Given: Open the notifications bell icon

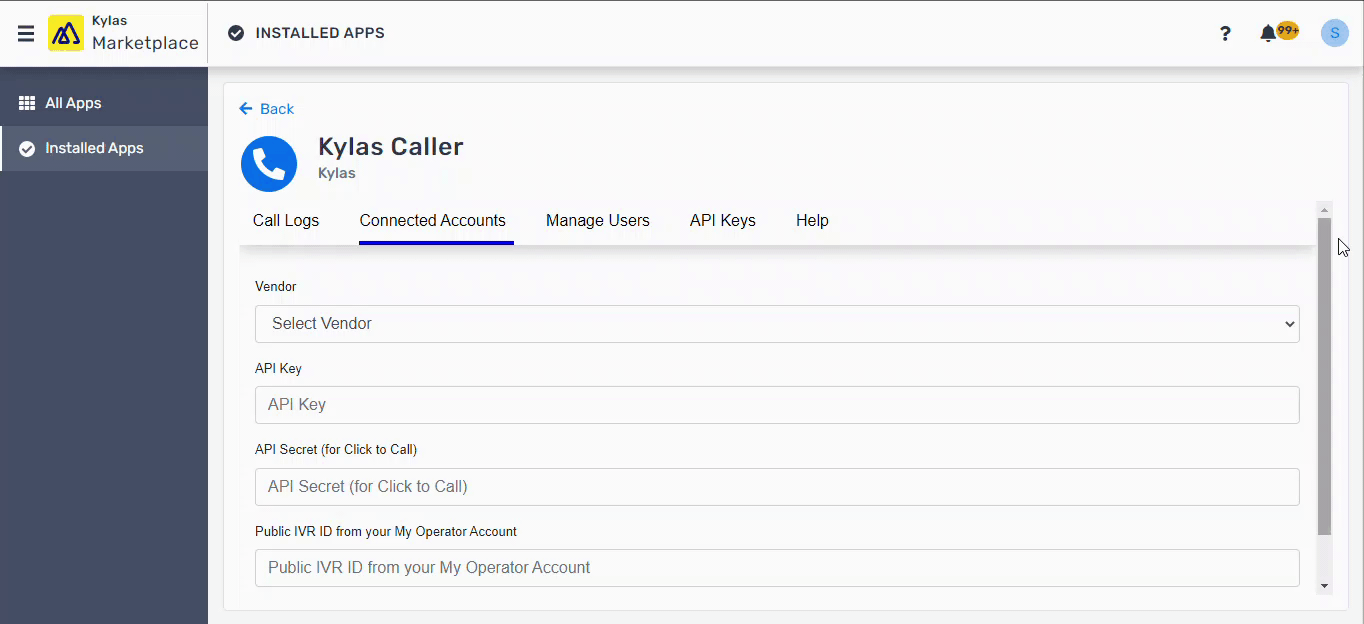Looking at the screenshot, I should coord(1268,33).
